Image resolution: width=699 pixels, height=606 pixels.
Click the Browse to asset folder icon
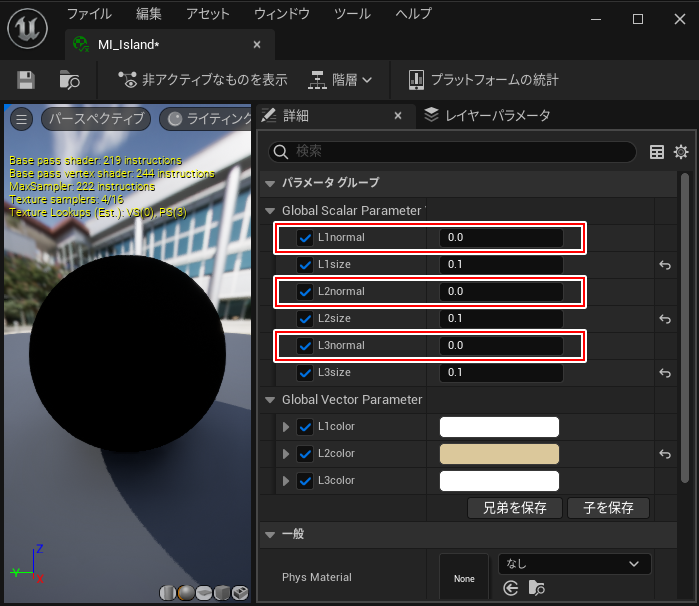tap(69, 80)
